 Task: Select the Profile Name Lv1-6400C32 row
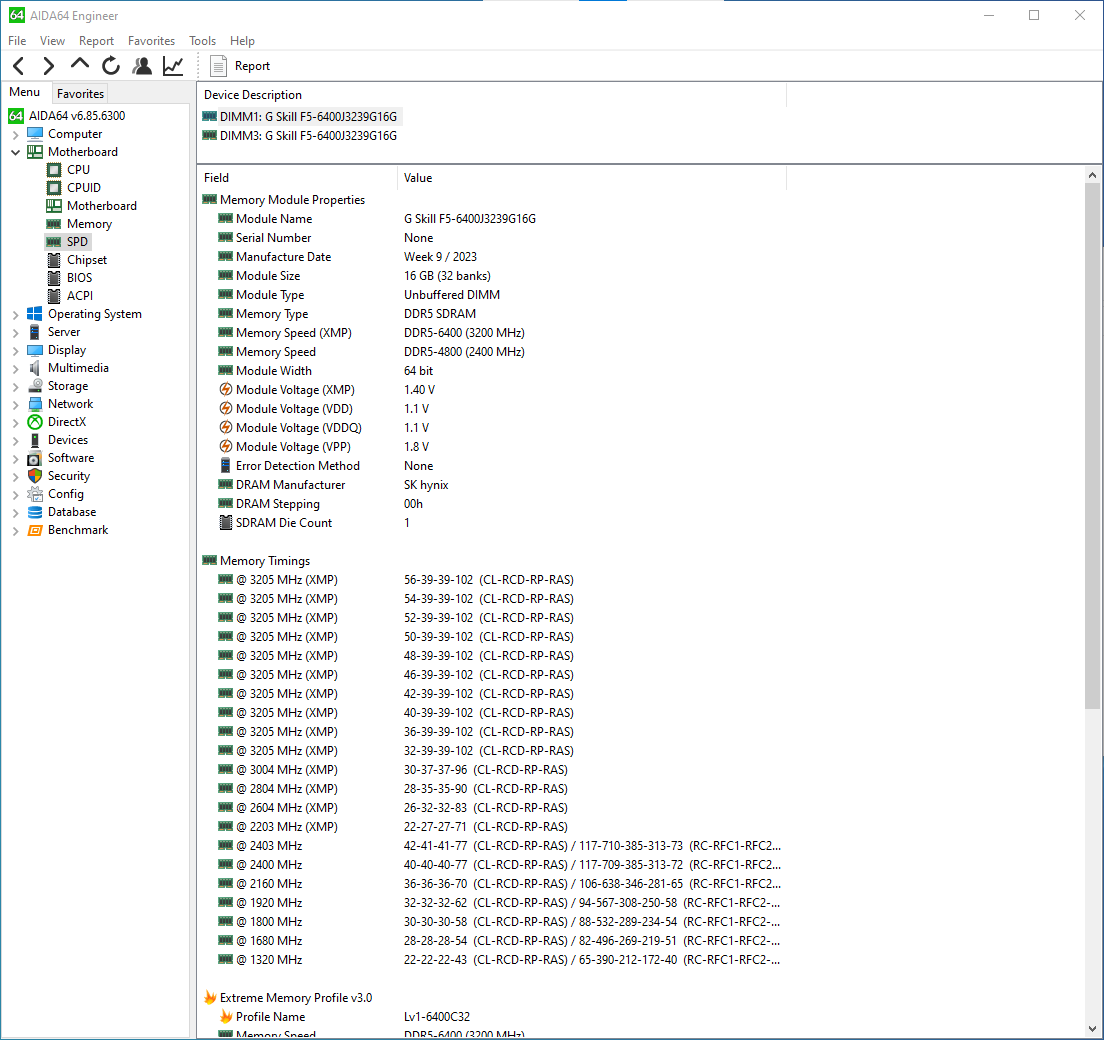pos(493,1017)
